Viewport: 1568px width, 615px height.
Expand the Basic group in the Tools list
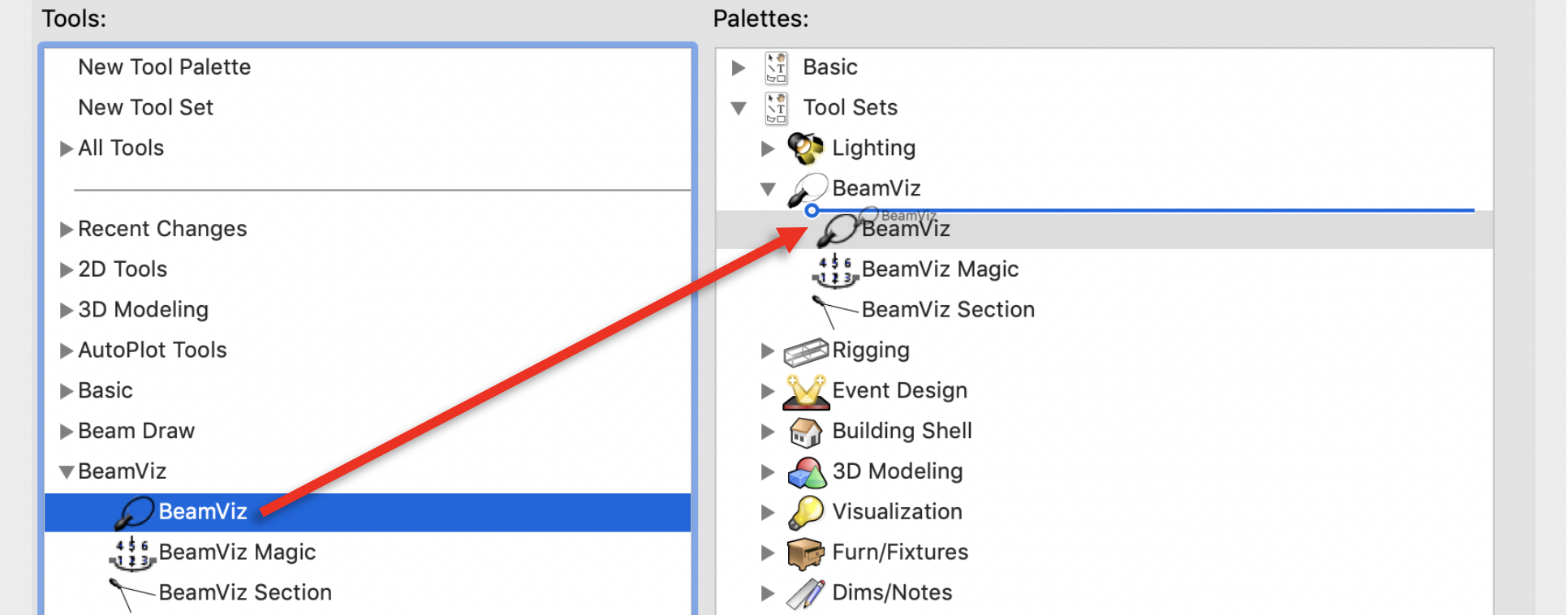tap(67, 391)
